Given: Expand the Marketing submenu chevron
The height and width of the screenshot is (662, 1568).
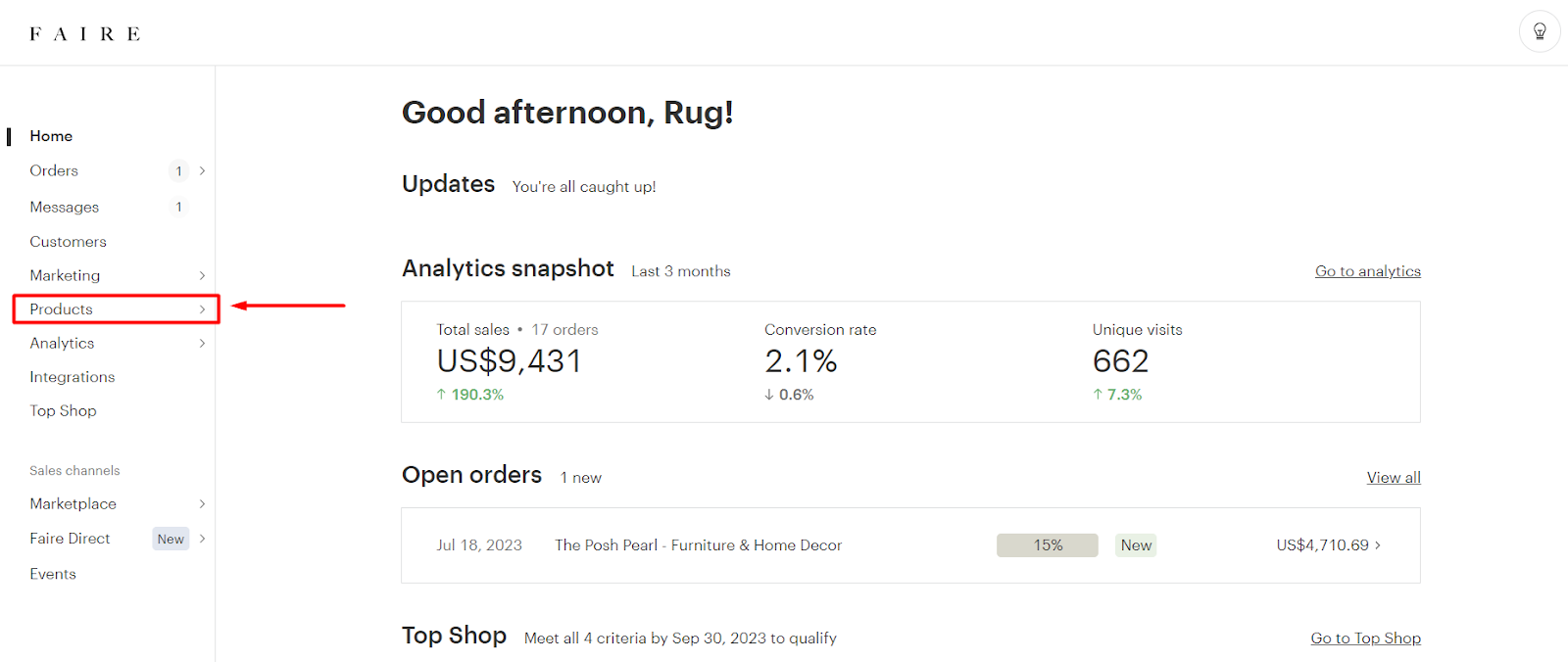Looking at the screenshot, I should [x=202, y=275].
